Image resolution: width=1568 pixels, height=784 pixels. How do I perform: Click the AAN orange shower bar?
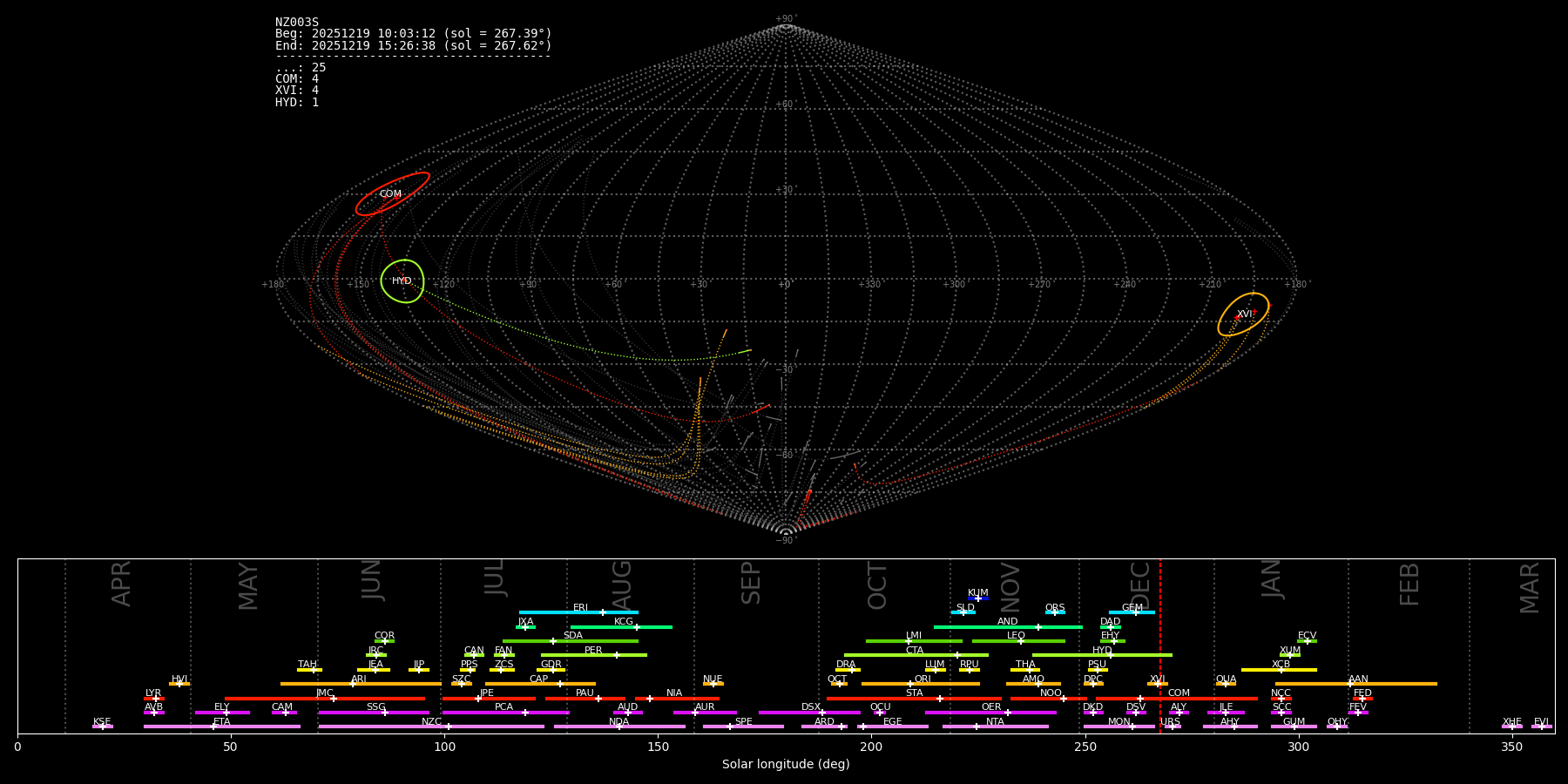[1355, 684]
